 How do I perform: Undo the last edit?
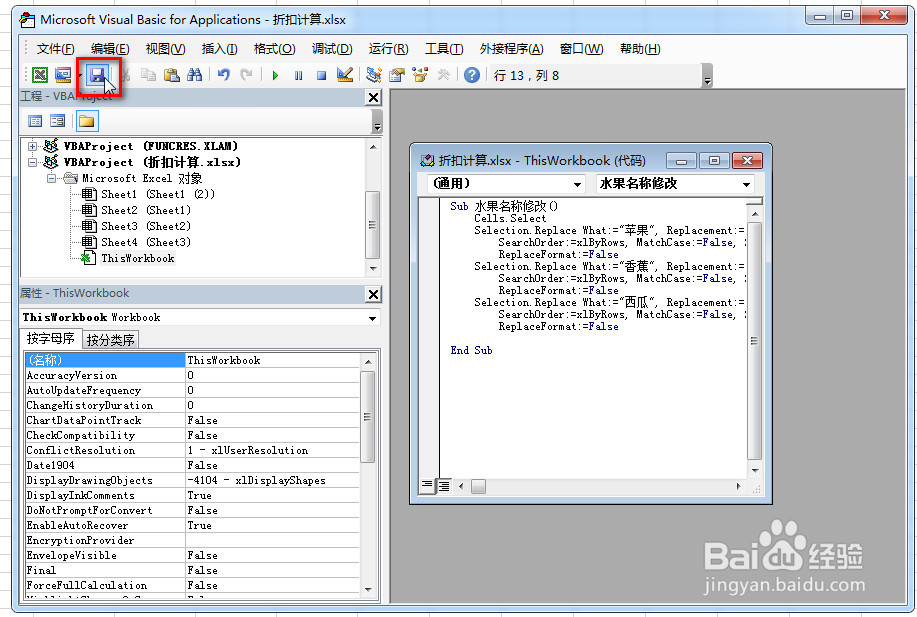click(x=223, y=75)
